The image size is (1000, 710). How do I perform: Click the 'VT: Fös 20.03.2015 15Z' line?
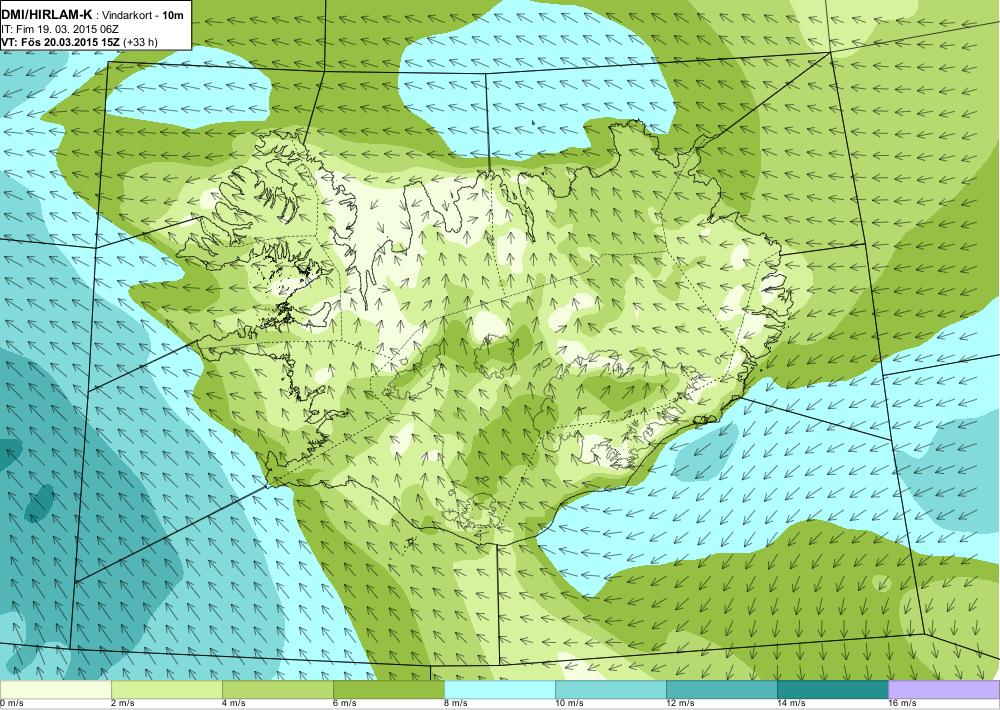[x=61, y=43]
